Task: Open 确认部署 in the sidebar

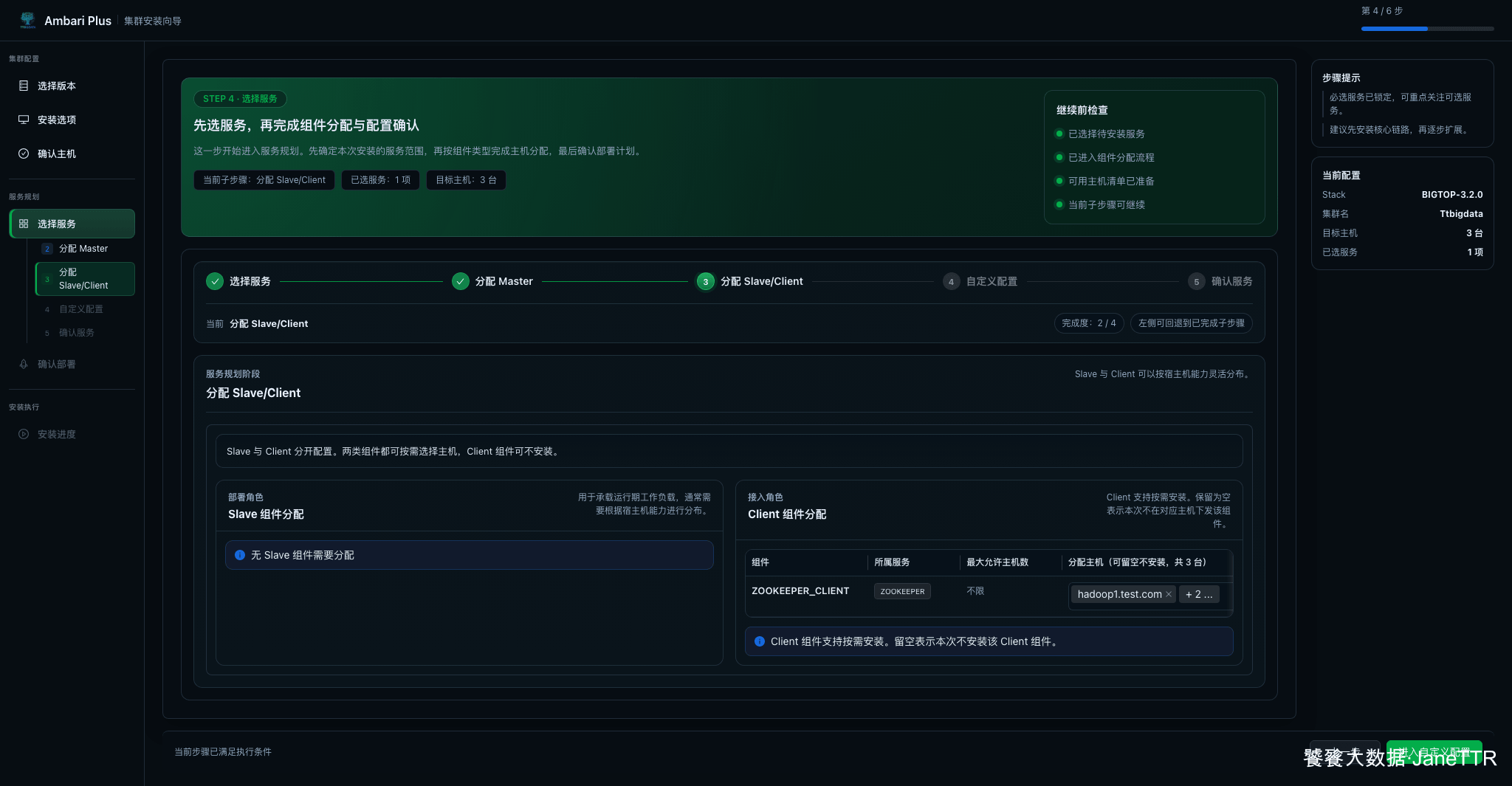Action: pos(72,364)
